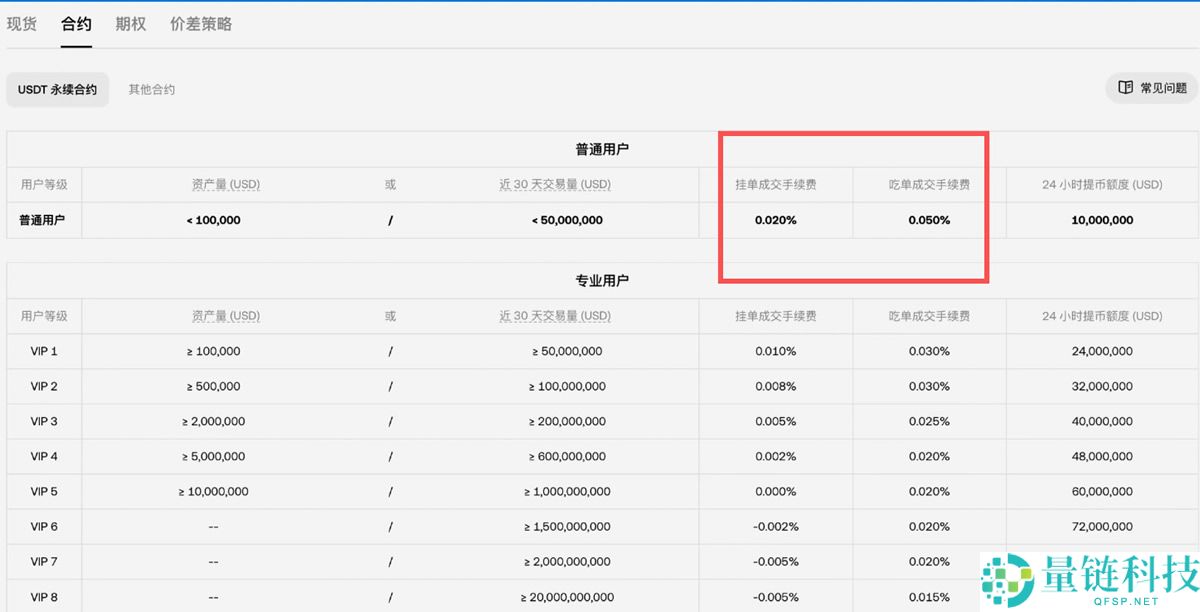Switch to the 现货 tab
The height and width of the screenshot is (612, 1200).
(x=22, y=23)
